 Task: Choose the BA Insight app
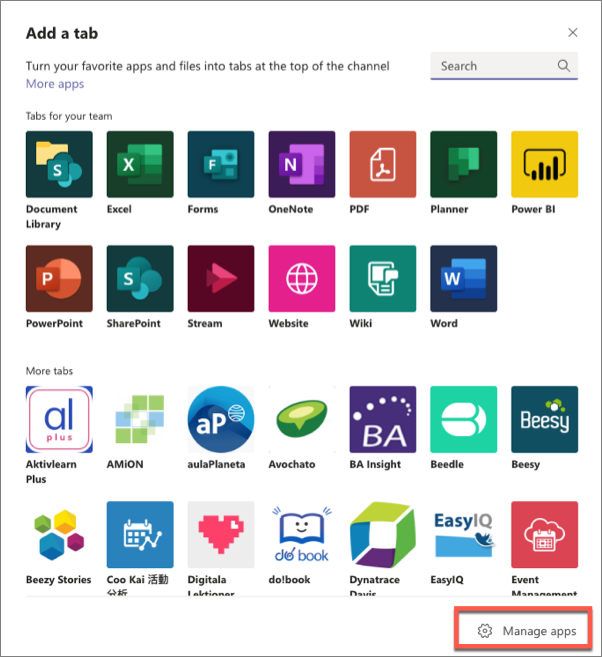(383, 419)
